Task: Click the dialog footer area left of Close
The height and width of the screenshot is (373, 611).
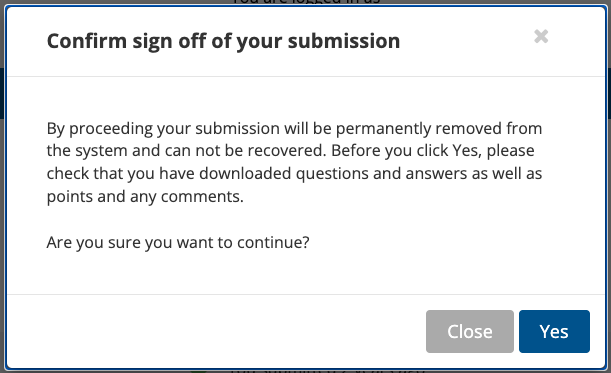Action: tap(216, 331)
